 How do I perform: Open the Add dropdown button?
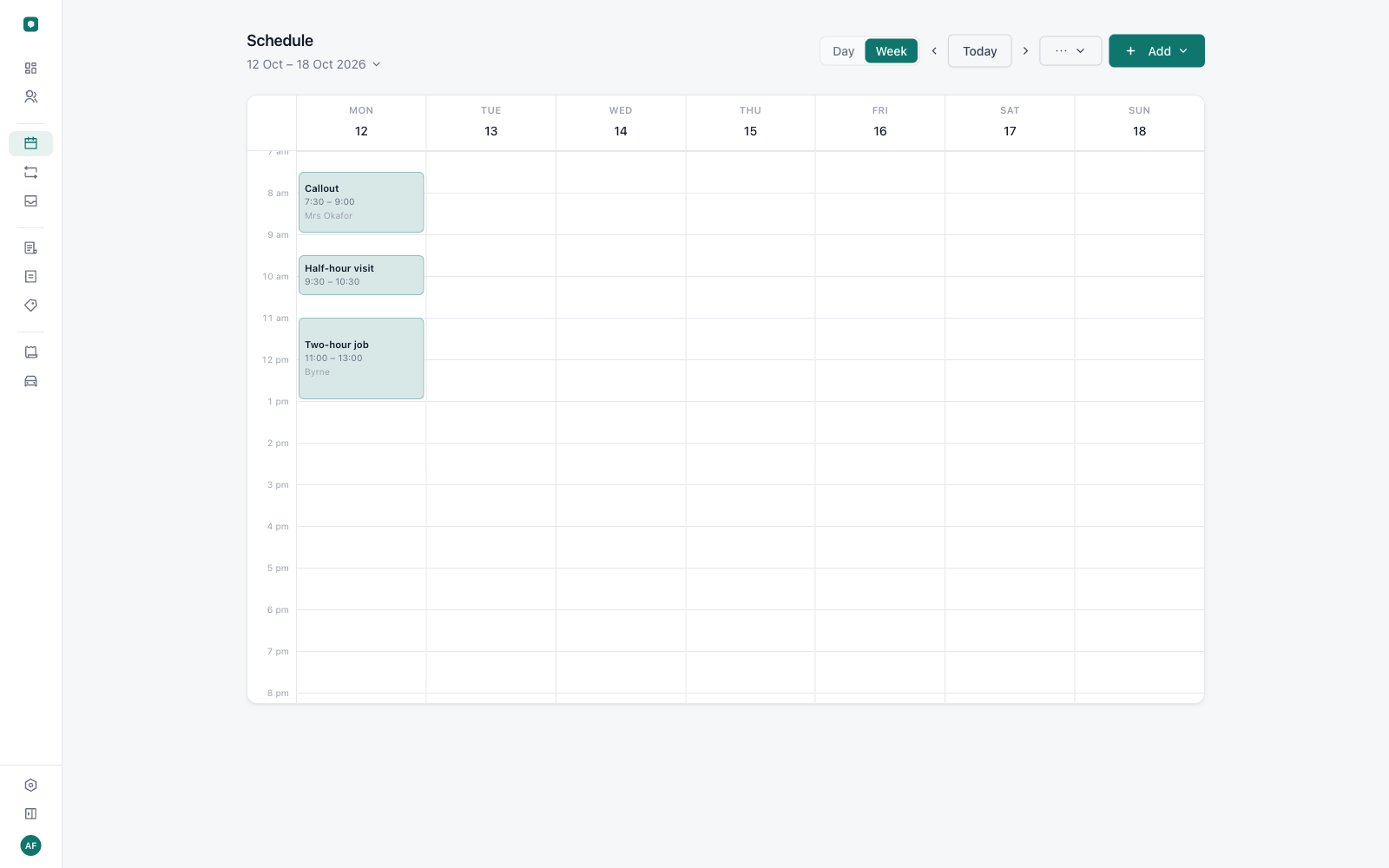[1156, 50]
